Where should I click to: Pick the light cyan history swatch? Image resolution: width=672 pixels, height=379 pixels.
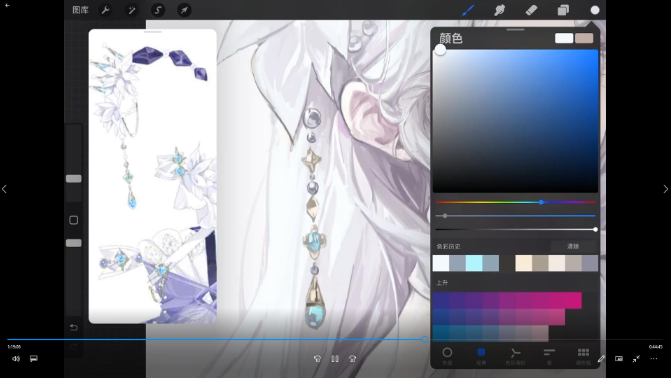click(474, 263)
